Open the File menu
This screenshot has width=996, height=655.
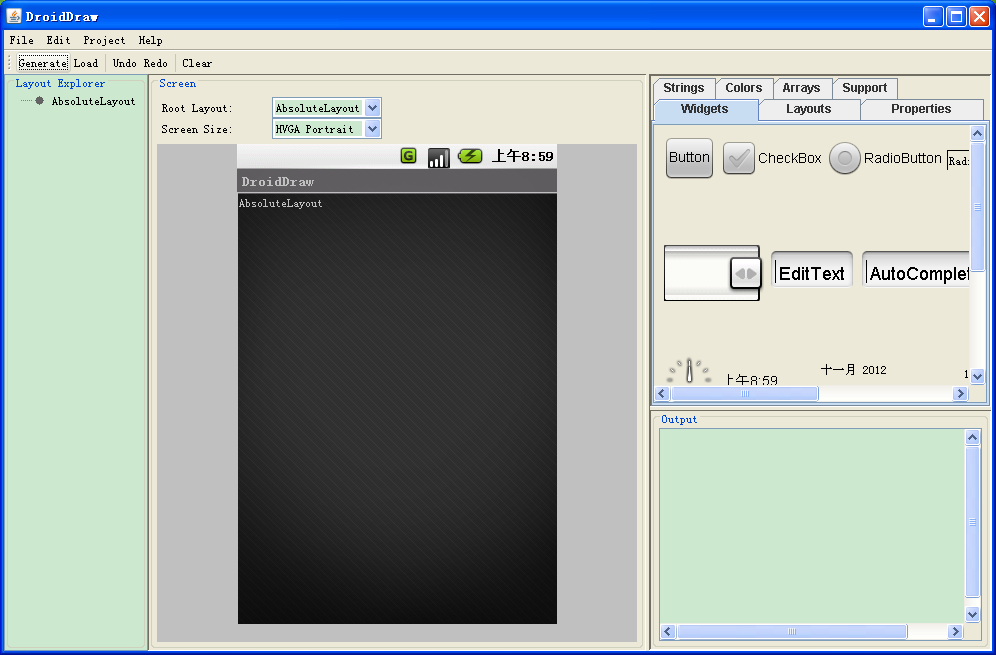point(22,40)
